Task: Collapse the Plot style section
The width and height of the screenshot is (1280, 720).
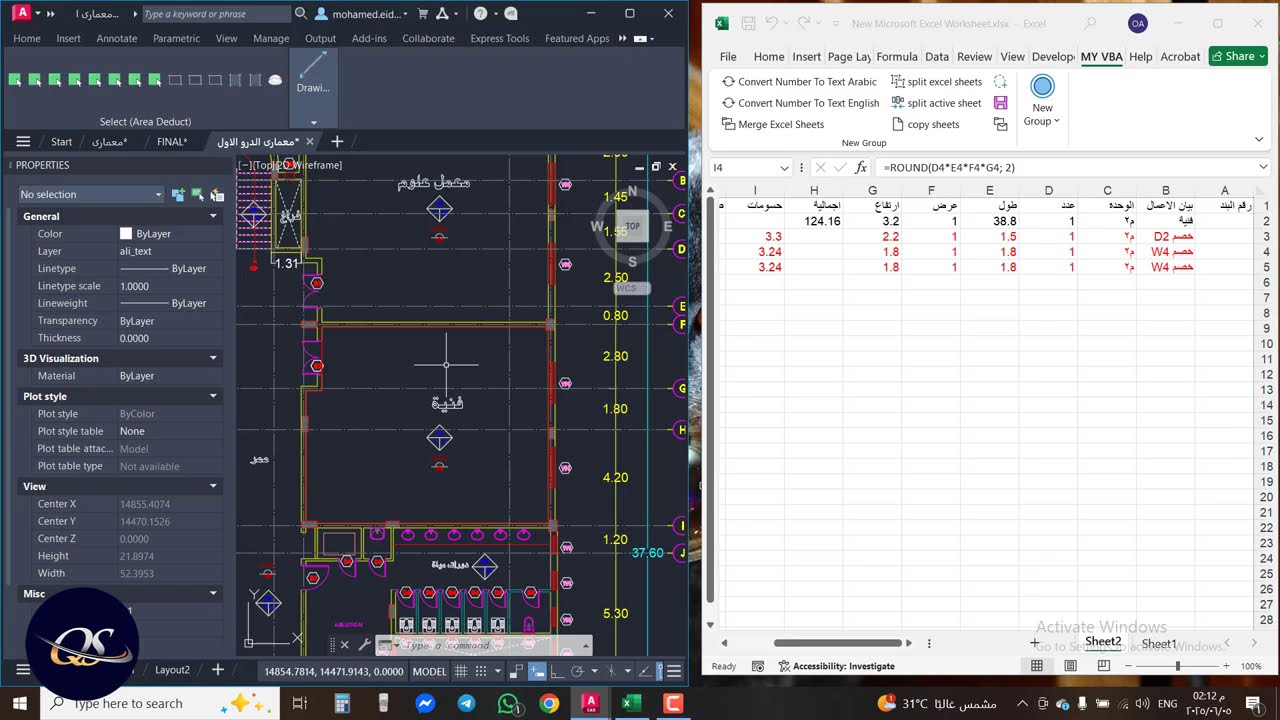Action: (x=213, y=396)
